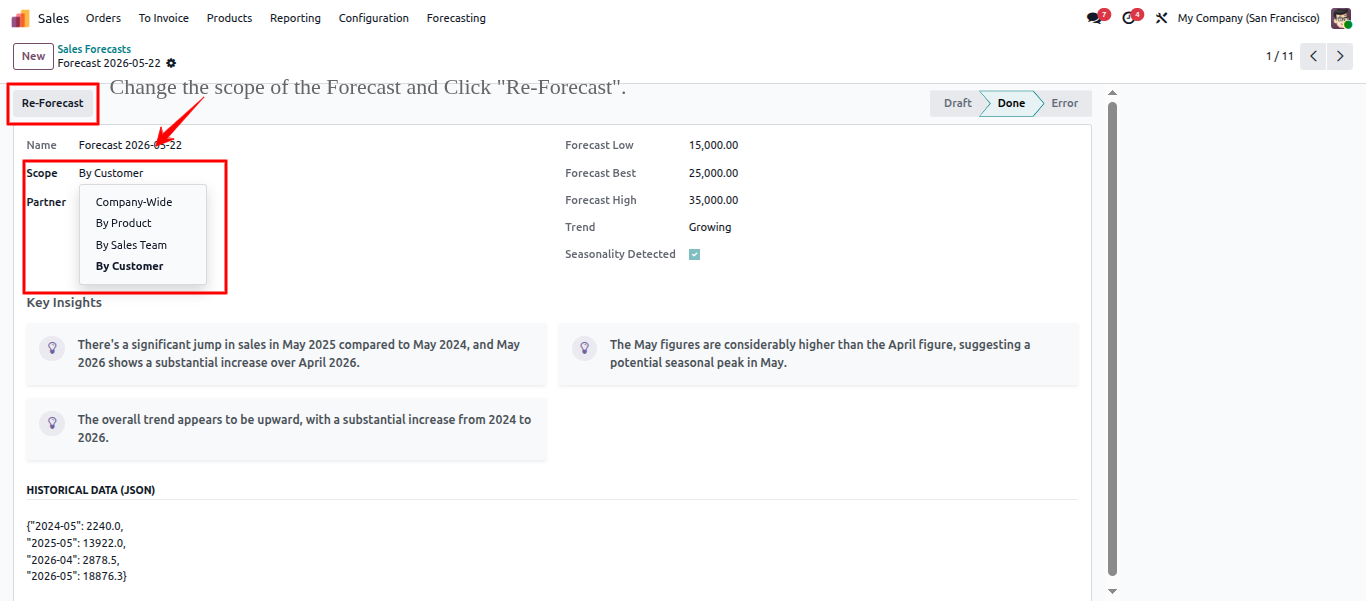Open Sales Forecasts breadcrumb link
The height and width of the screenshot is (601, 1366).
point(94,49)
